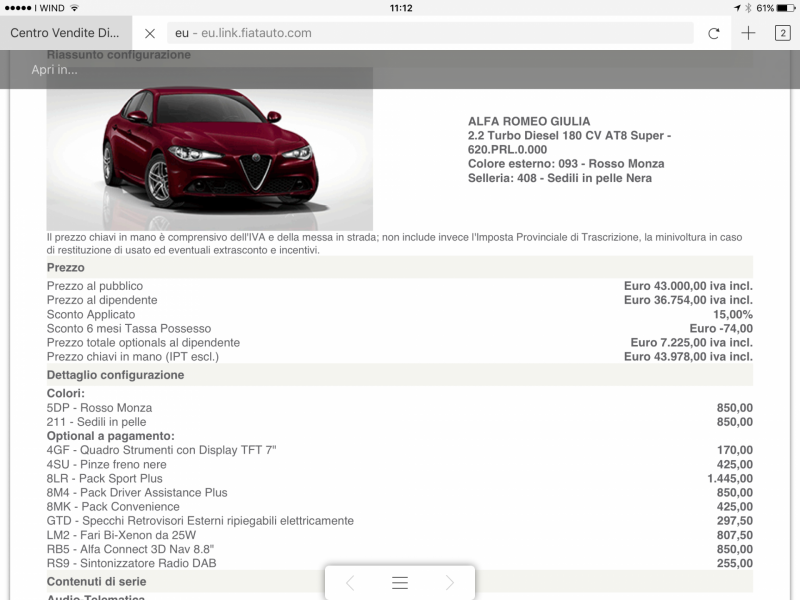The height and width of the screenshot is (600, 800).
Task: Tap the eu.link.fiatauto.com address field
Action: (430, 33)
